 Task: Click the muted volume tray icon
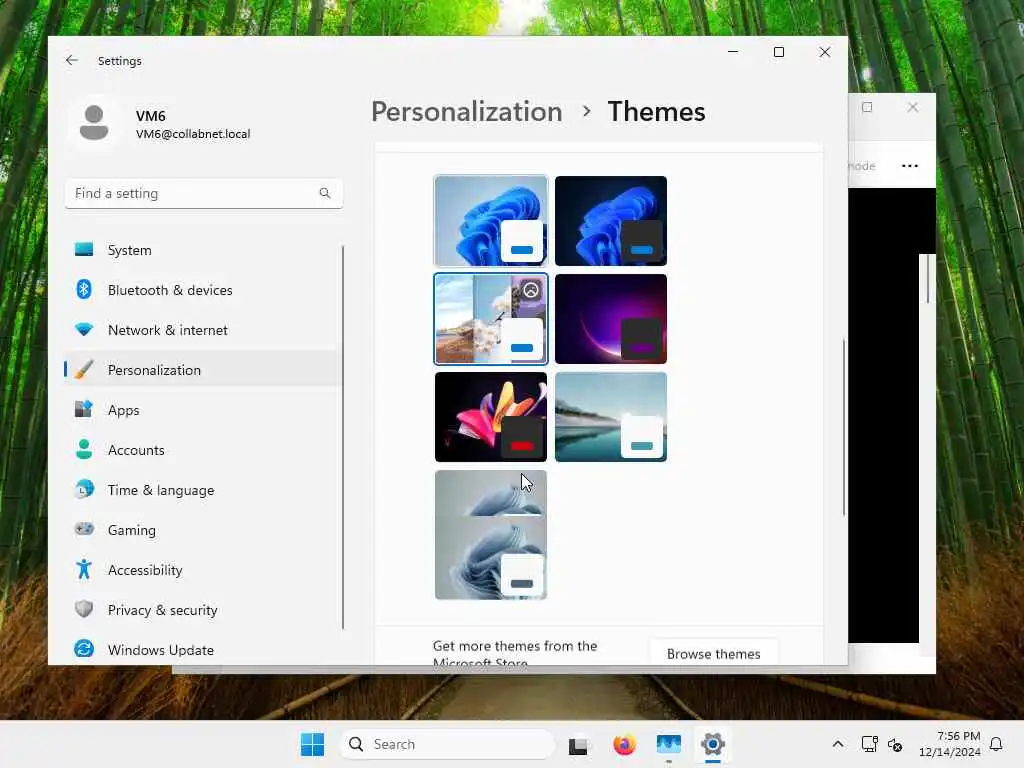tap(895, 744)
